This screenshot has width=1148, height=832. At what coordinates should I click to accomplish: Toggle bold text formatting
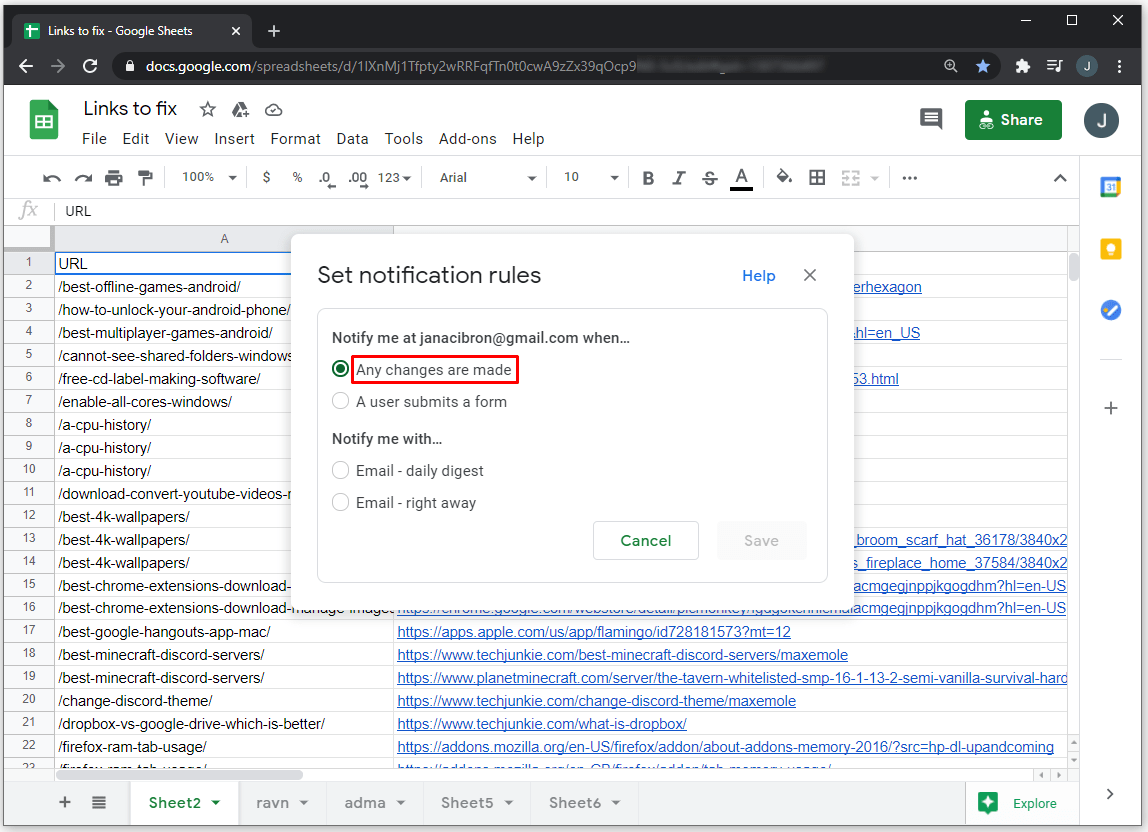click(x=648, y=178)
